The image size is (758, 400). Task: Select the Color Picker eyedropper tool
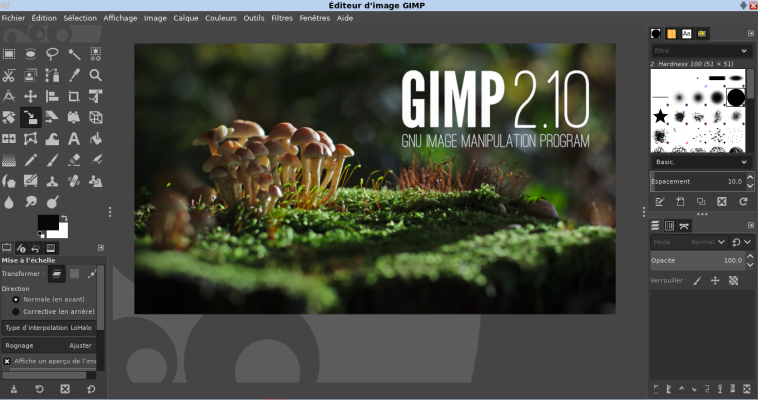[x=74, y=75]
